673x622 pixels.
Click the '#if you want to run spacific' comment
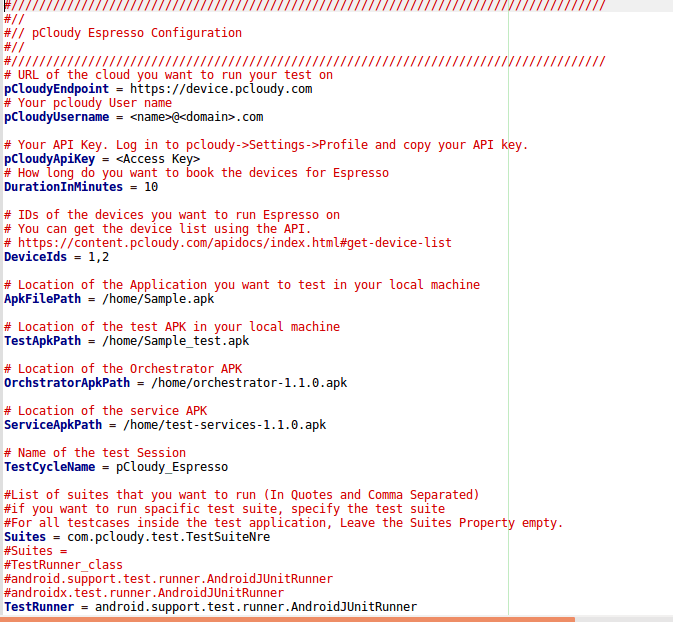(x=224, y=509)
